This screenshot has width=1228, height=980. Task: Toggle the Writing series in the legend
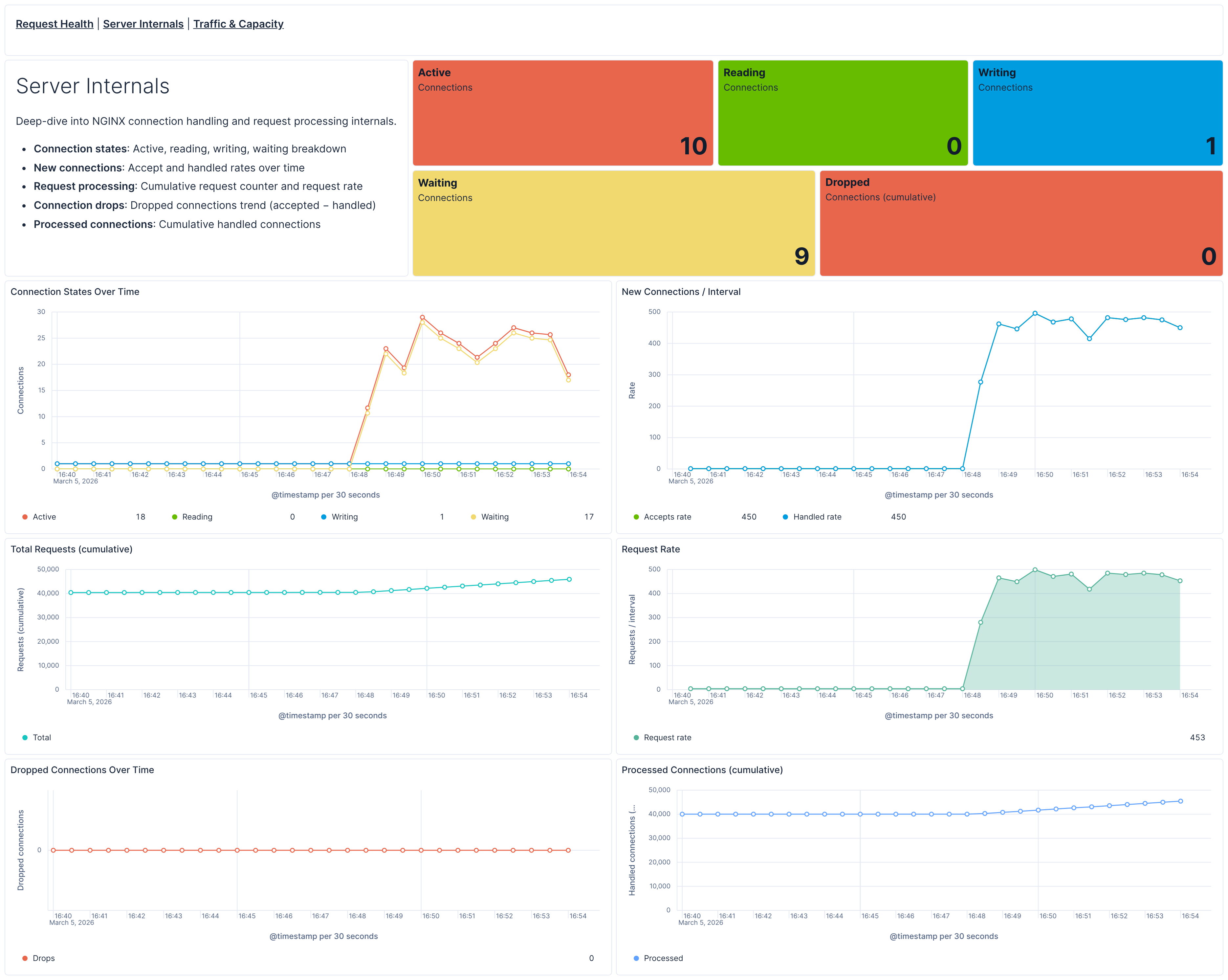(x=344, y=517)
